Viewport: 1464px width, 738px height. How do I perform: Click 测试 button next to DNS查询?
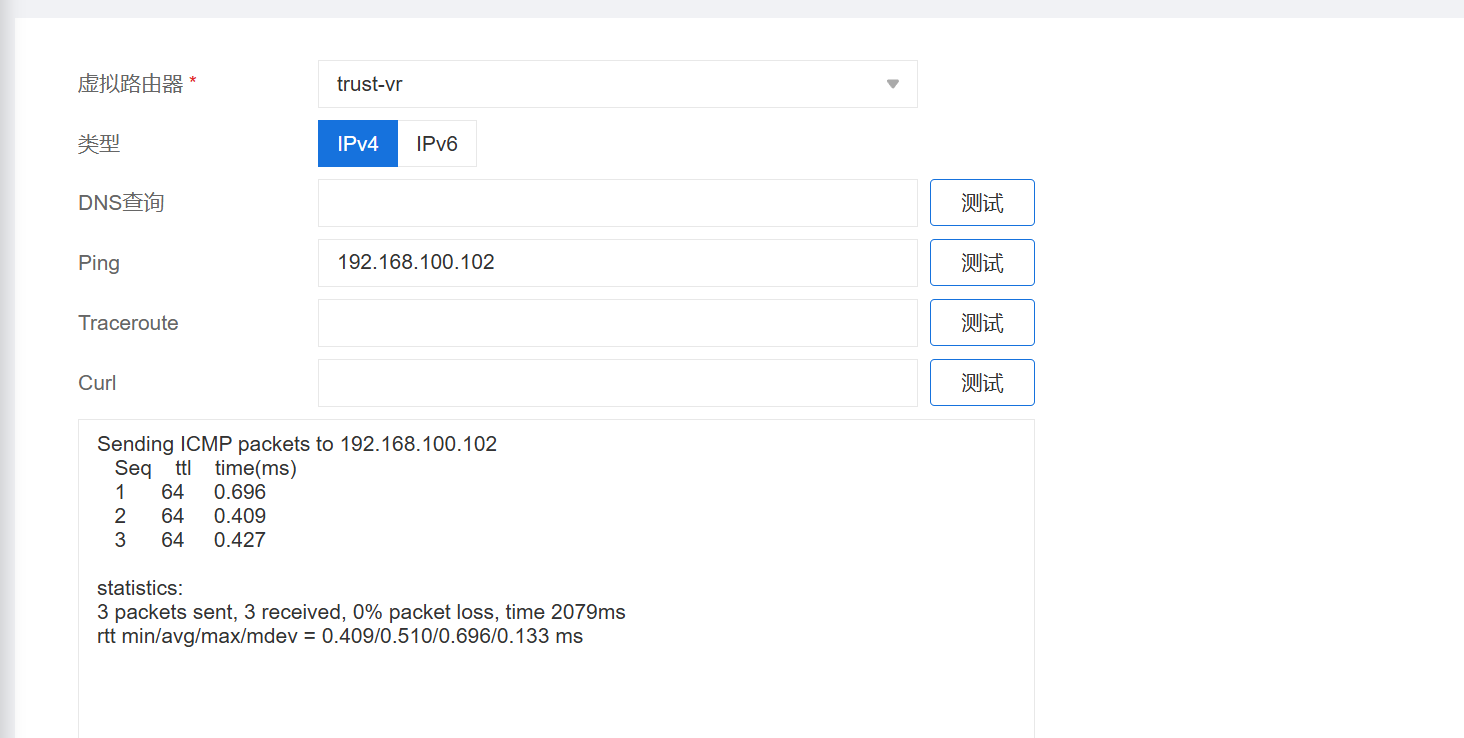pyautogui.click(x=981, y=203)
